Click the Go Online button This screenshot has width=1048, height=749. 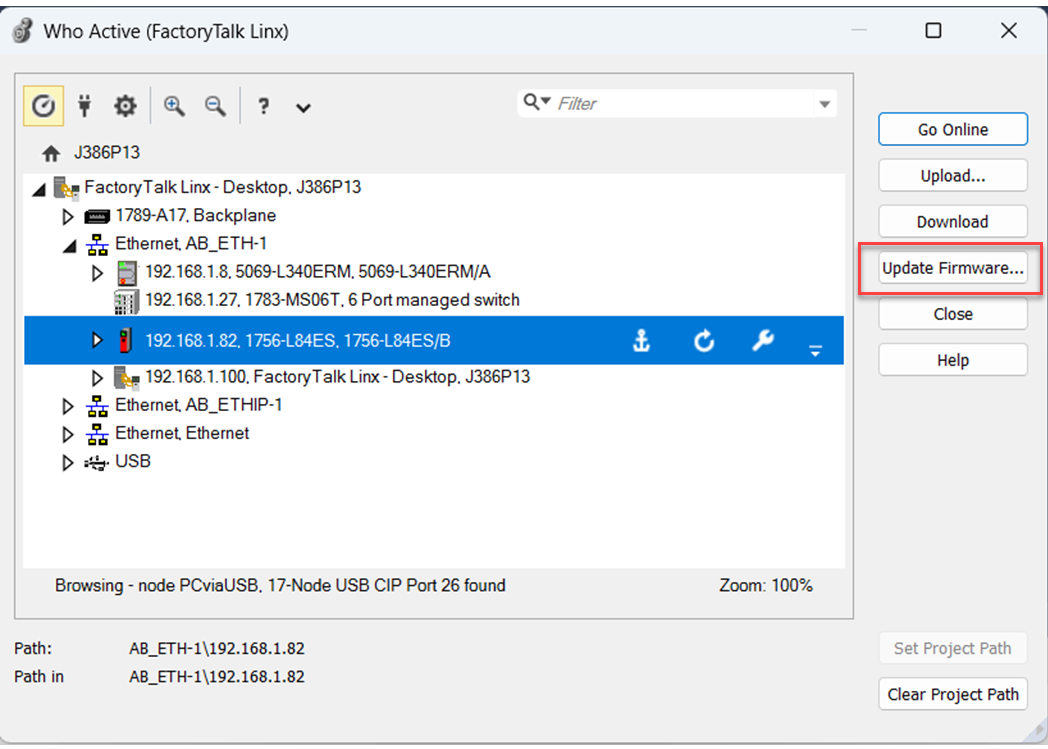[x=952, y=130]
